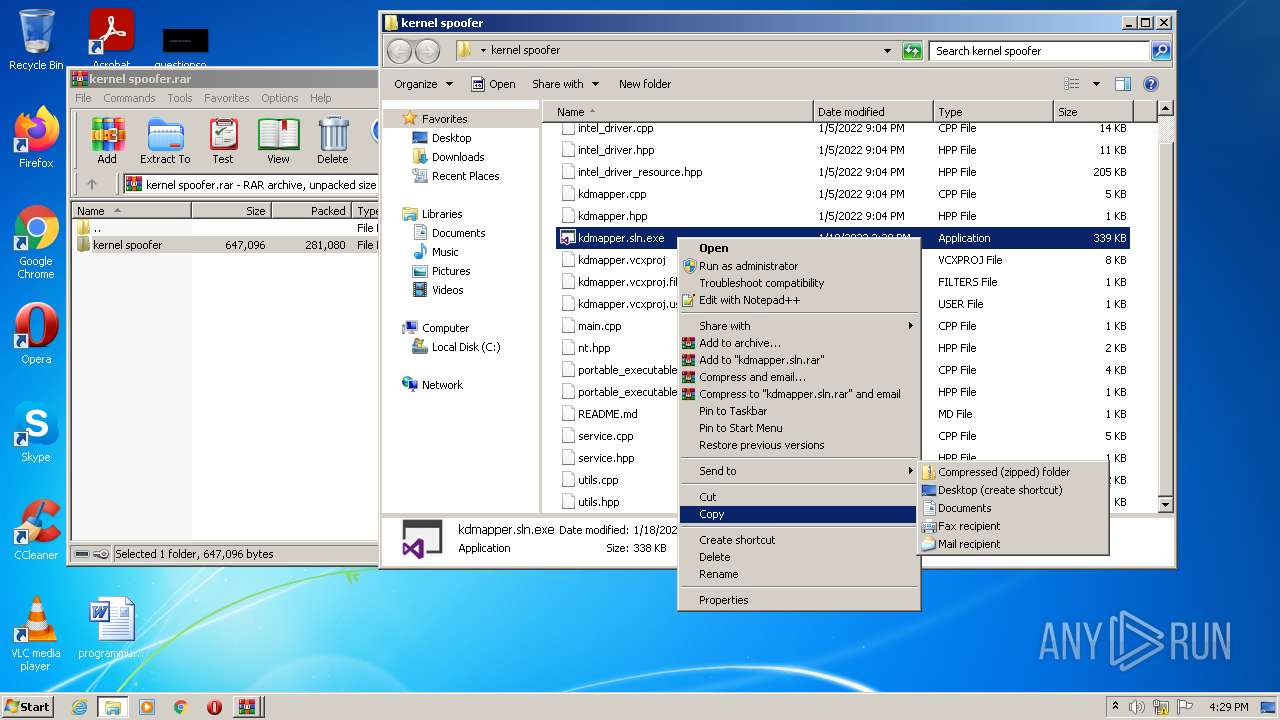Expand Send to submenu in context menu
The width and height of the screenshot is (1280, 720).
[x=798, y=471]
